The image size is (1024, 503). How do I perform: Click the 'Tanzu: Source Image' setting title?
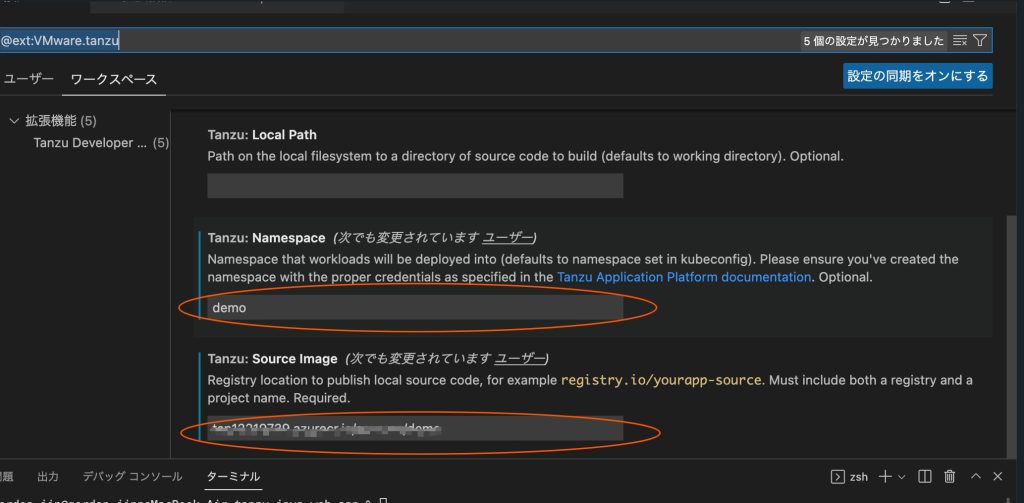click(x=272, y=359)
